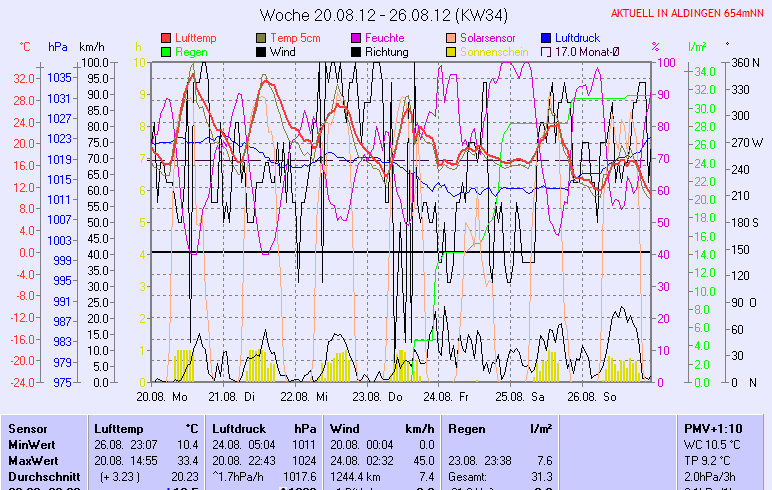The image size is (772, 490).
Task: Click the chart title Woche 20.08.12 - 26.08.12
Action: pos(368,15)
